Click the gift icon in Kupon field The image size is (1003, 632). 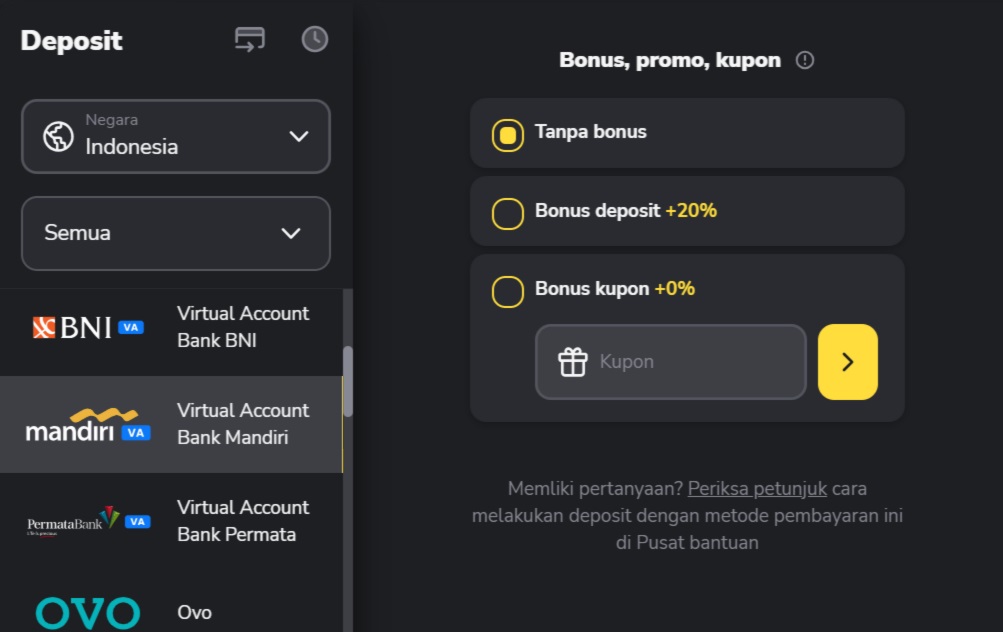(x=572, y=362)
